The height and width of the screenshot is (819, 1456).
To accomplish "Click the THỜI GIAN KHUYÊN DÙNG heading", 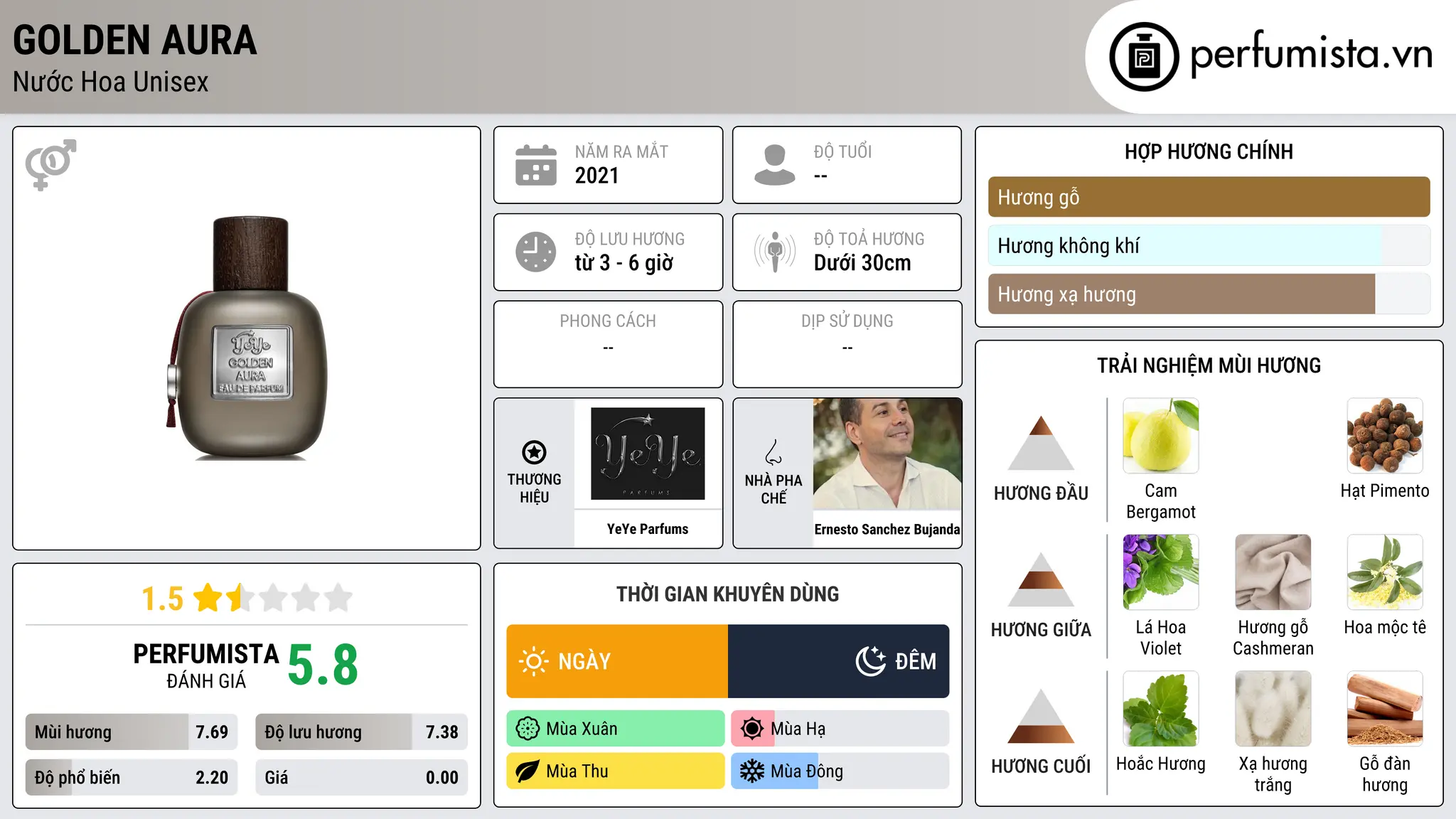I will (x=727, y=594).
